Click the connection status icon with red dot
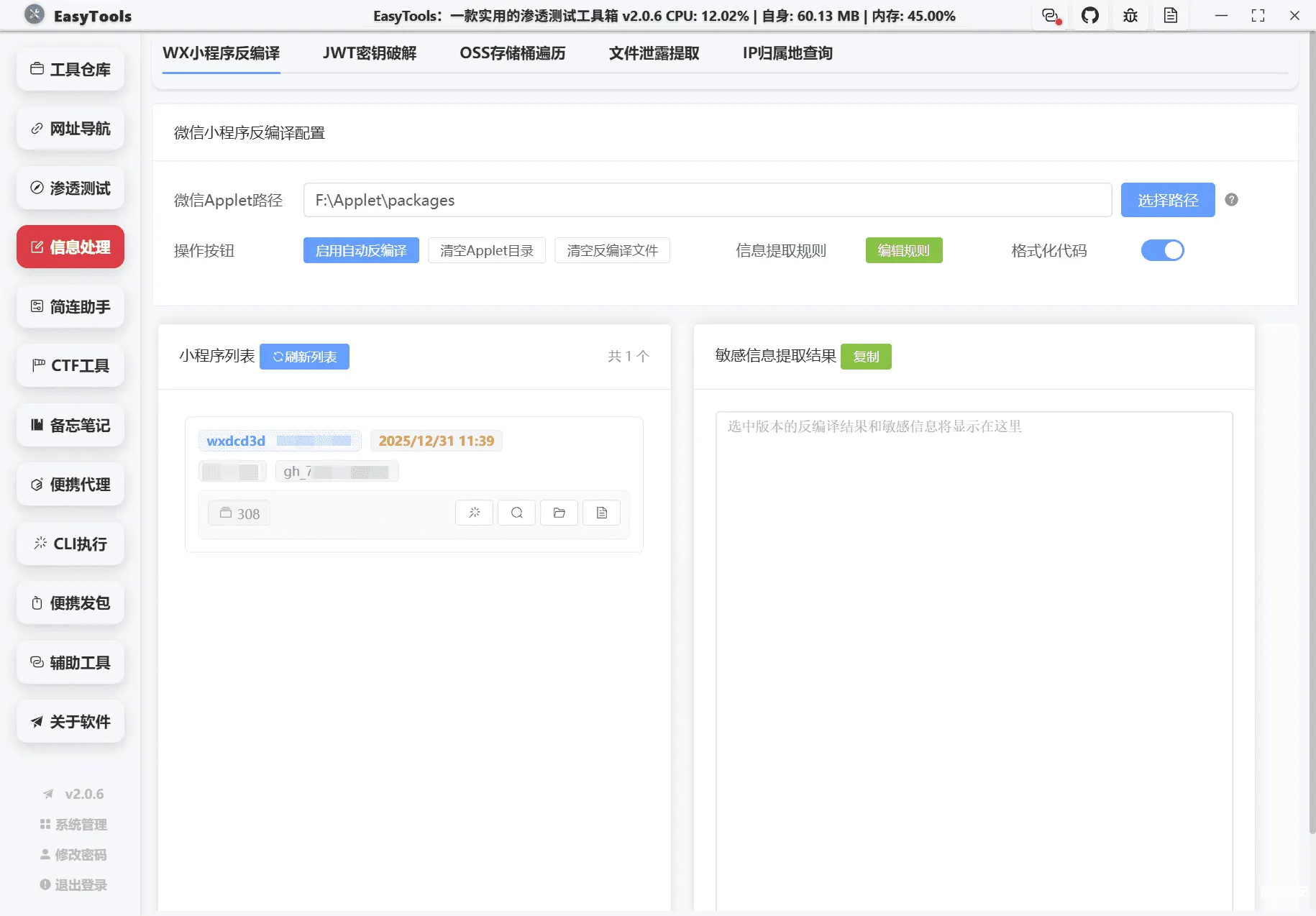 click(x=1050, y=15)
